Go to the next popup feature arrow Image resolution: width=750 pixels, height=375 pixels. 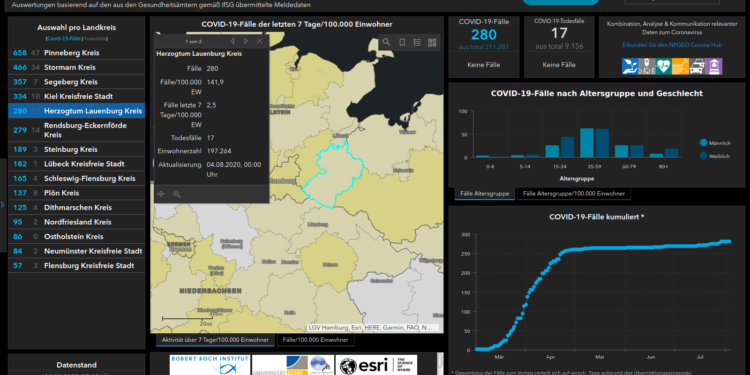pyautogui.click(x=246, y=41)
